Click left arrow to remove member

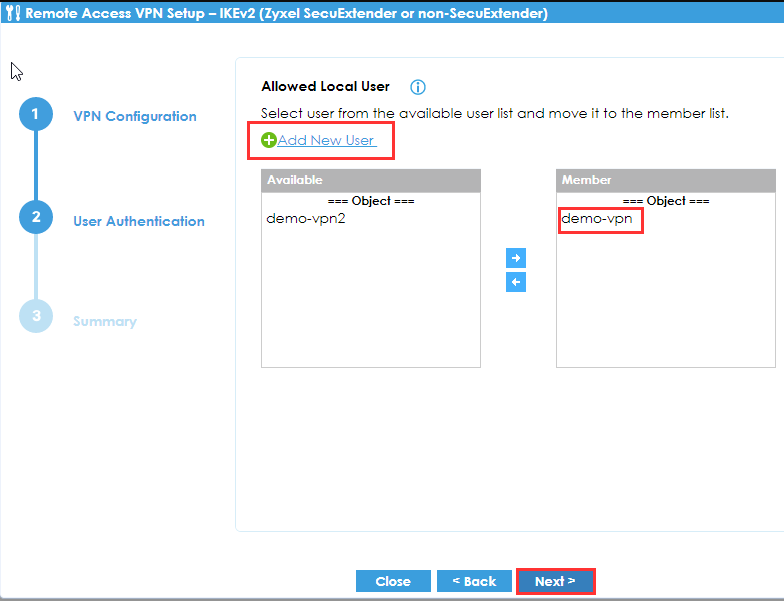[516, 283]
